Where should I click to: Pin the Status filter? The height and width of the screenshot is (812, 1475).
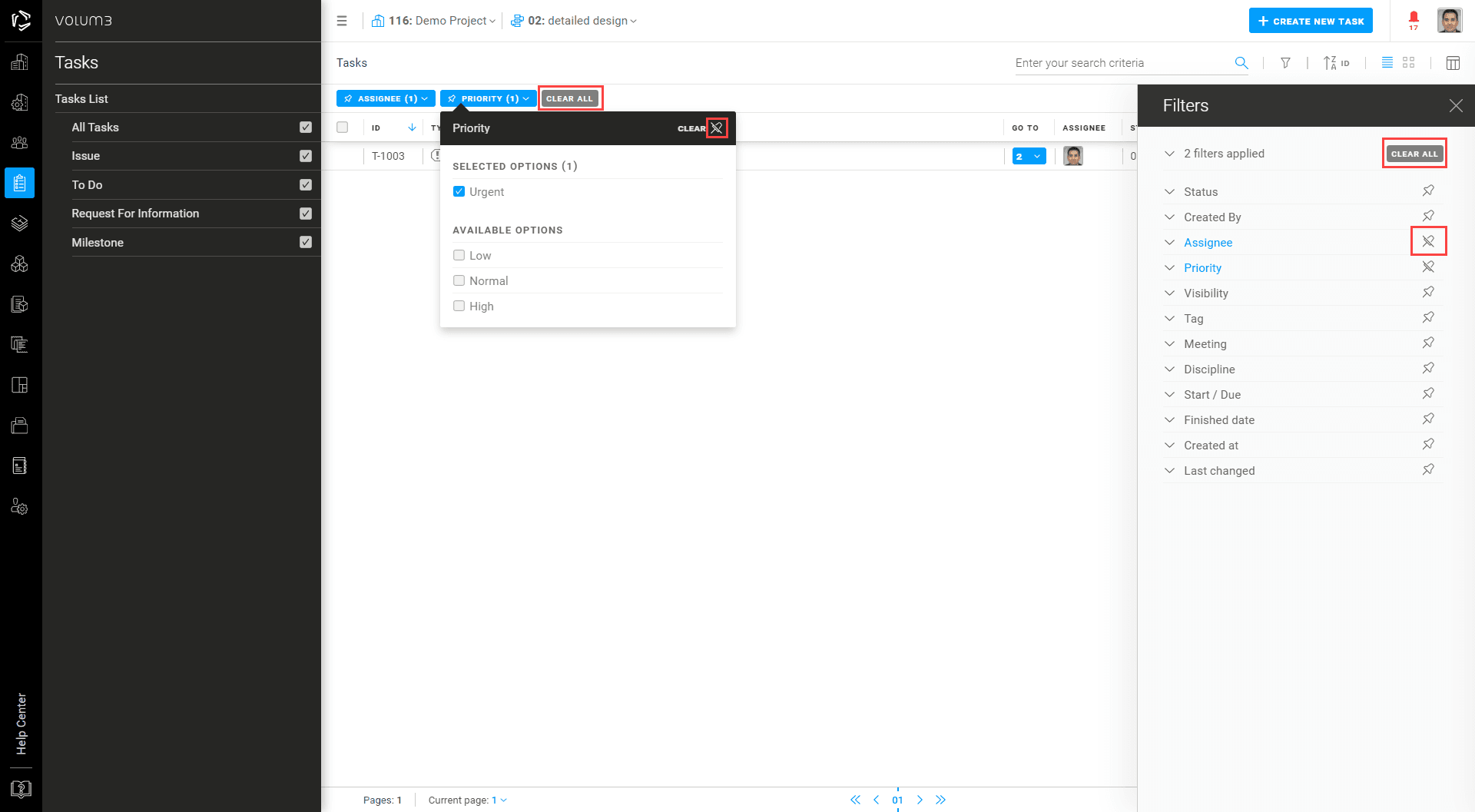pyautogui.click(x=1428, y=191)
